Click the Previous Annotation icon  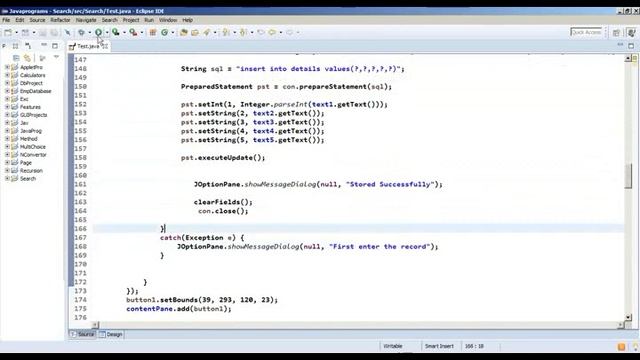coord(243,32)
